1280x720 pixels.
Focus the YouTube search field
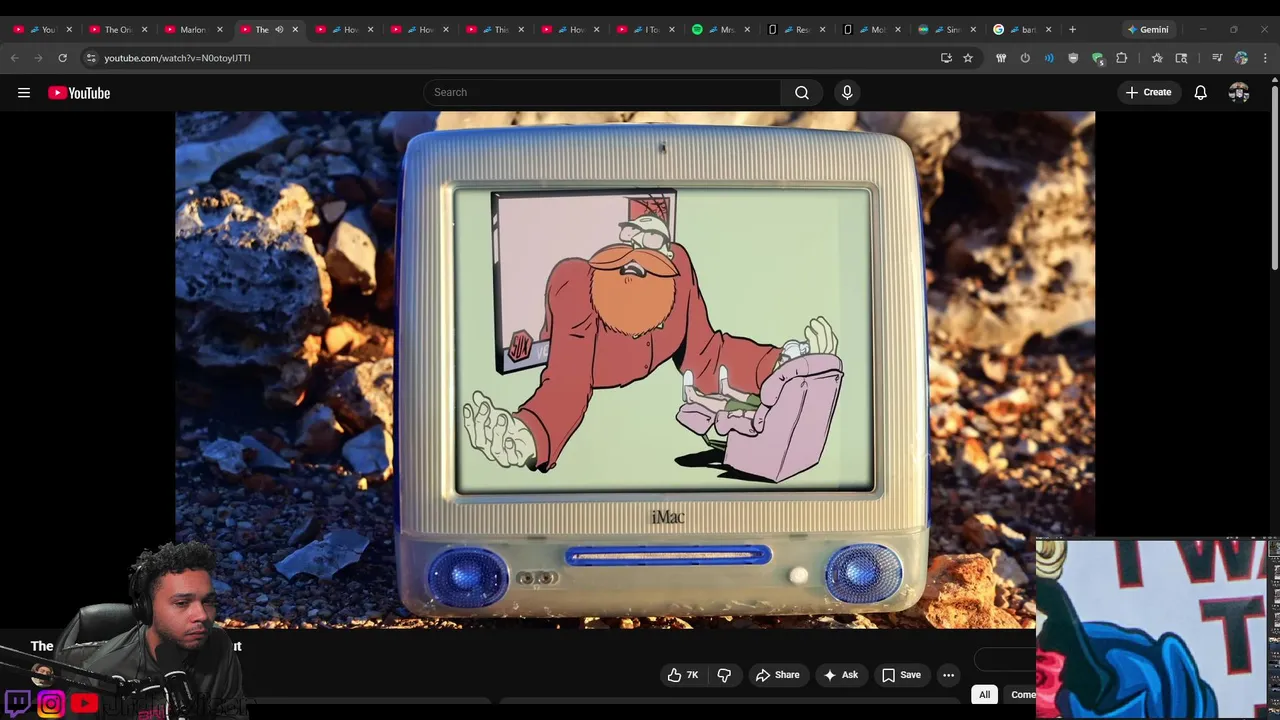point(602,92)
